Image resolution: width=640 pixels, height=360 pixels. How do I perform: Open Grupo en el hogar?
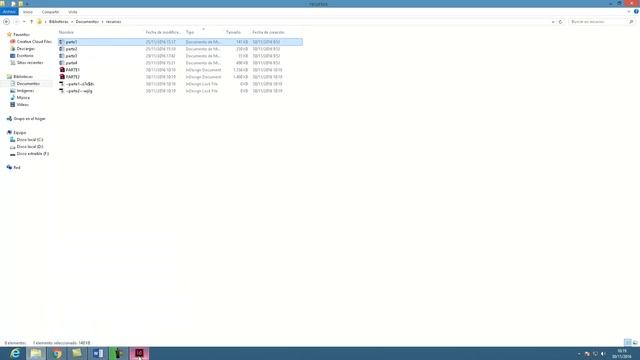pos(29,119)
